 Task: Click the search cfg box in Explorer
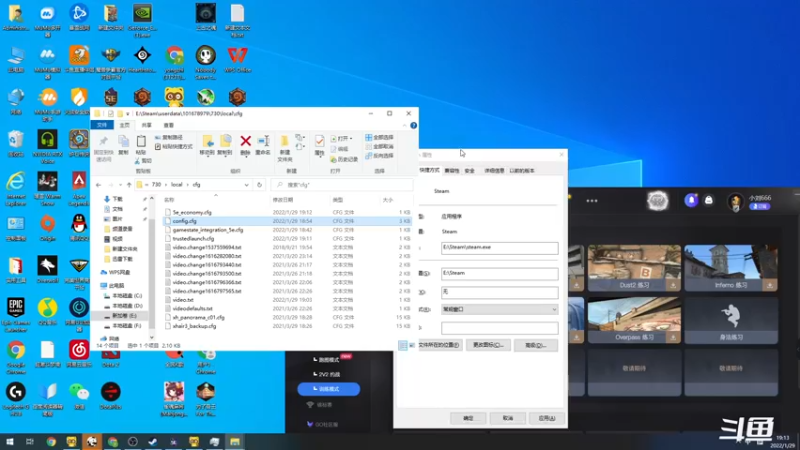tap(342, 185)
